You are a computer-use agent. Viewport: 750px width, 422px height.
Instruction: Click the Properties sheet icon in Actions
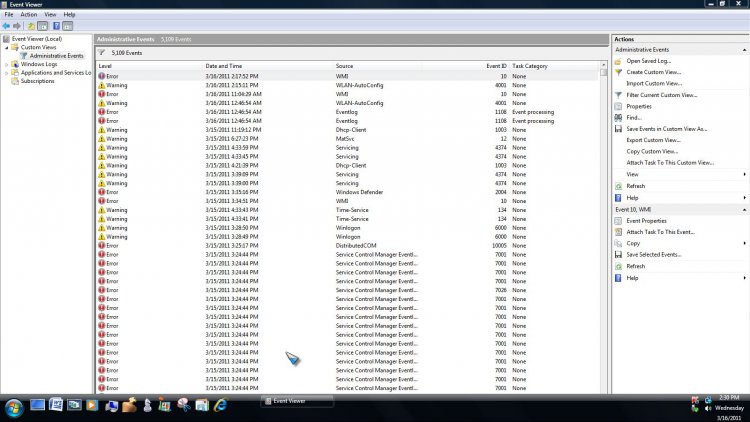pyautogui.click(x=618, y=106)
